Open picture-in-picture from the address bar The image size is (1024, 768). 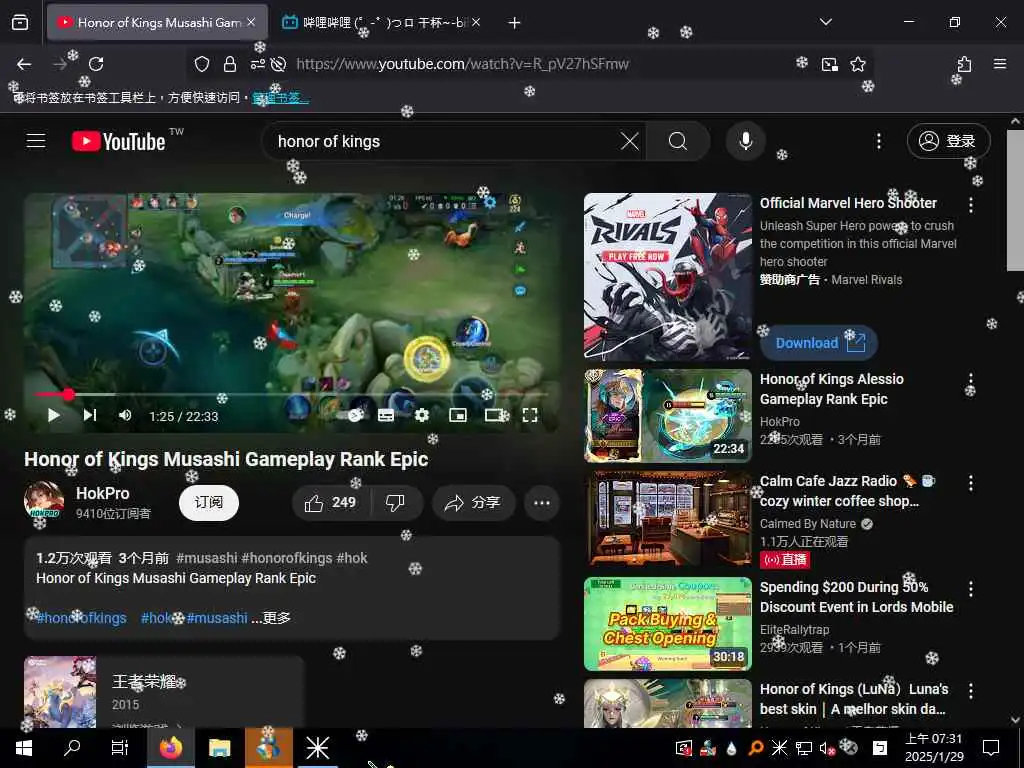tap(829, 64)
